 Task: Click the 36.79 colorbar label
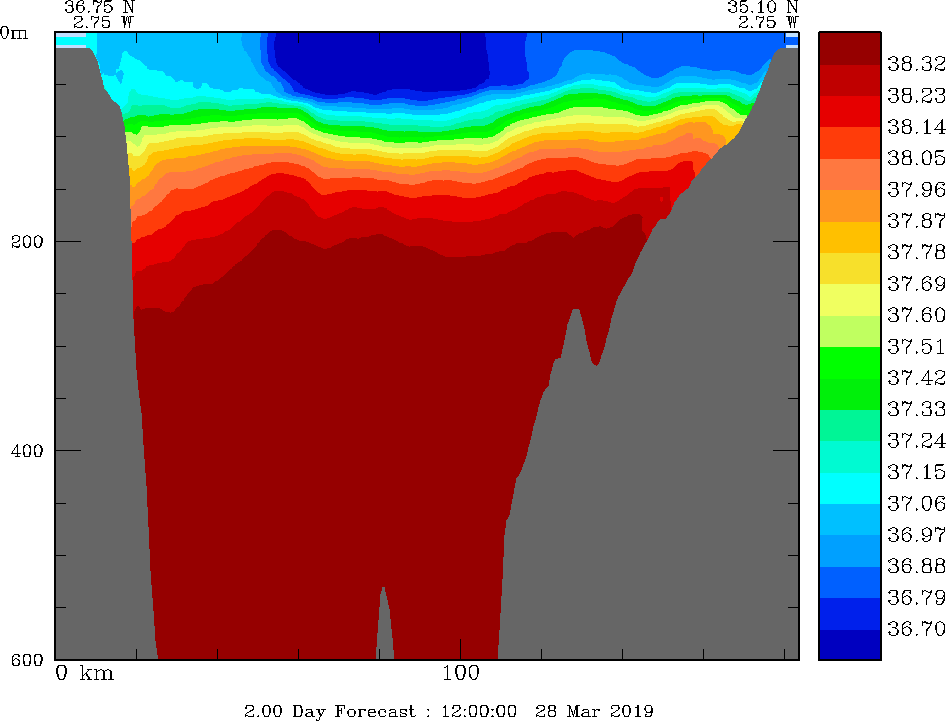(x=915, y=597)
